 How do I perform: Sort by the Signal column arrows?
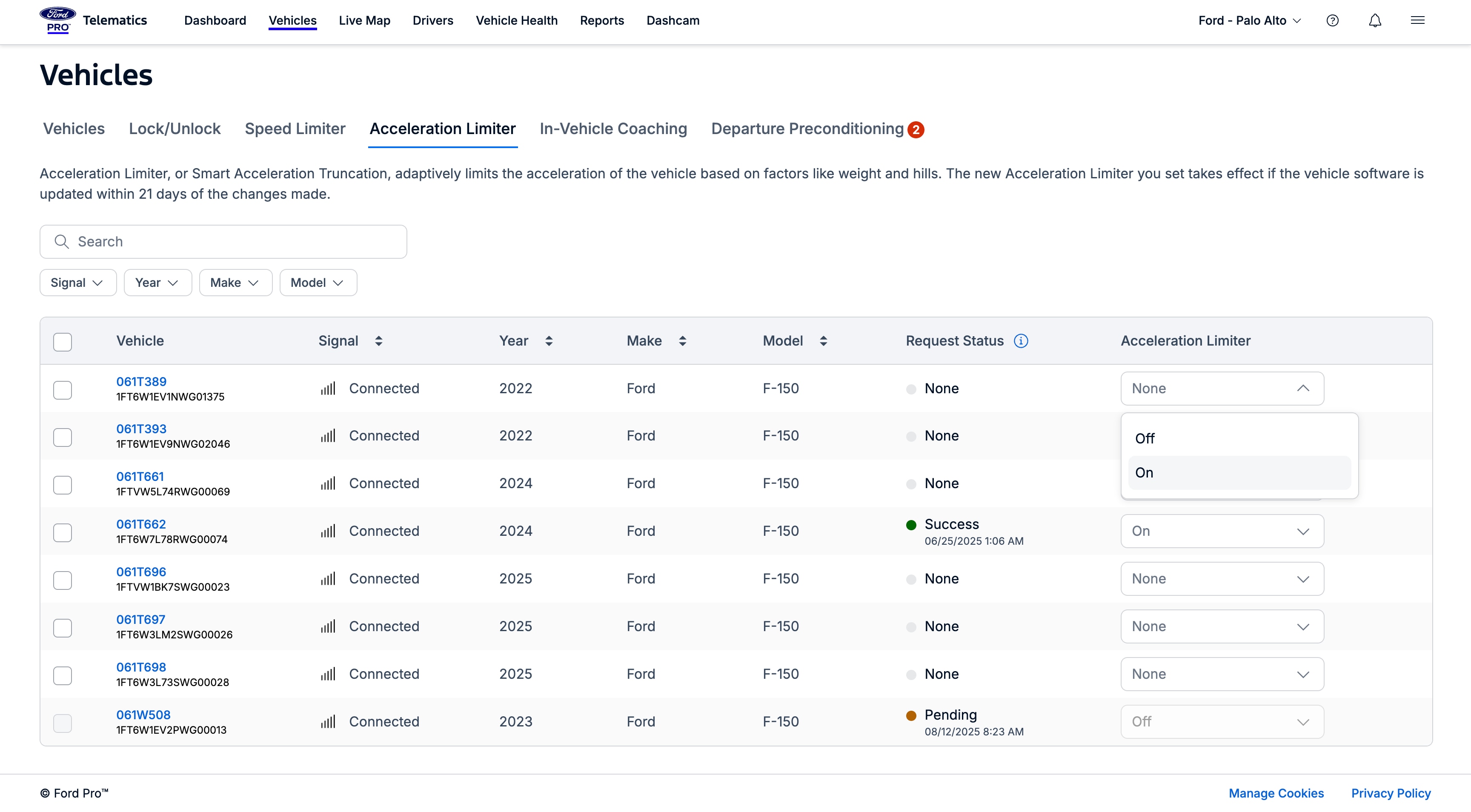tap(378, 341)
